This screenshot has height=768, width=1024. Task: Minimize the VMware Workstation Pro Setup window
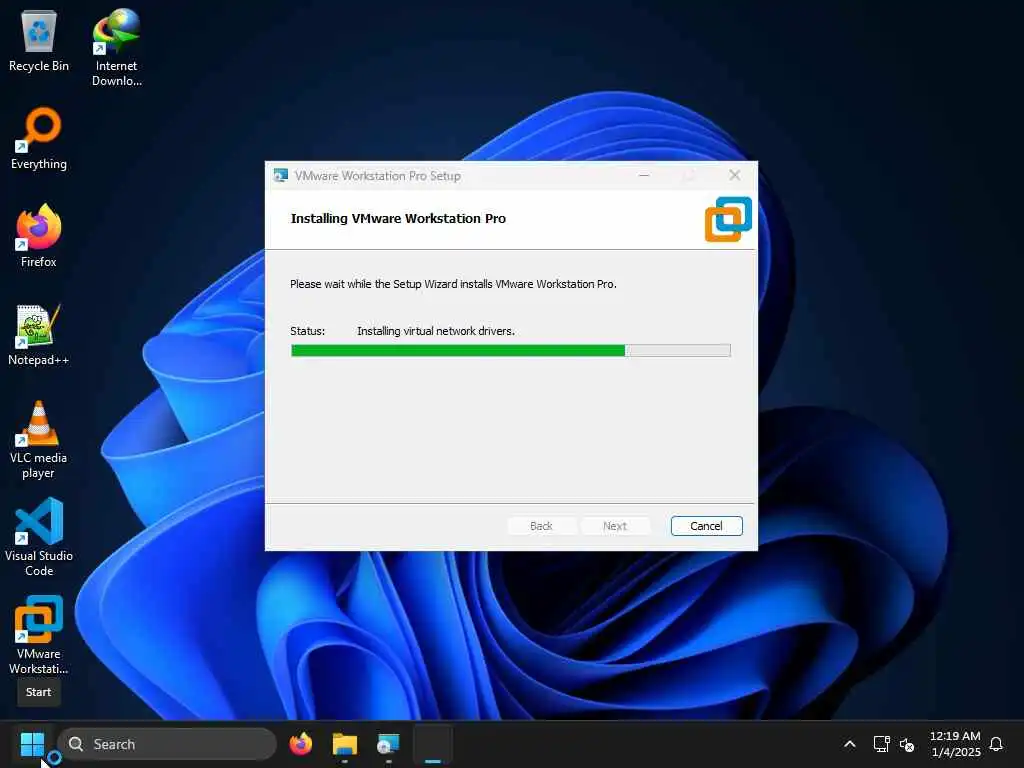click(644, 176)
